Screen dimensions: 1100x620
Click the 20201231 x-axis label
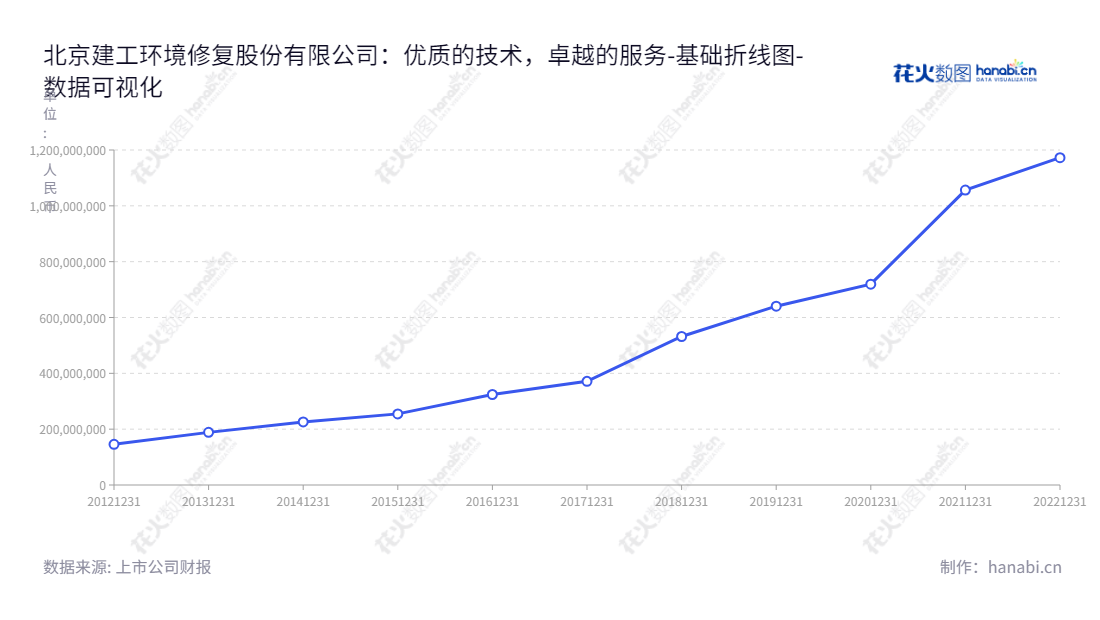pos(871,501)
